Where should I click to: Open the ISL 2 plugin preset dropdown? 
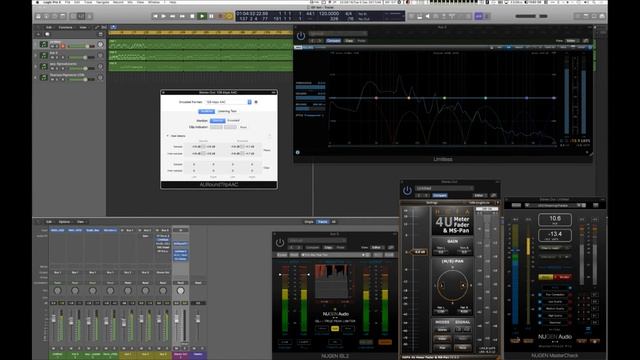(317, 240)
